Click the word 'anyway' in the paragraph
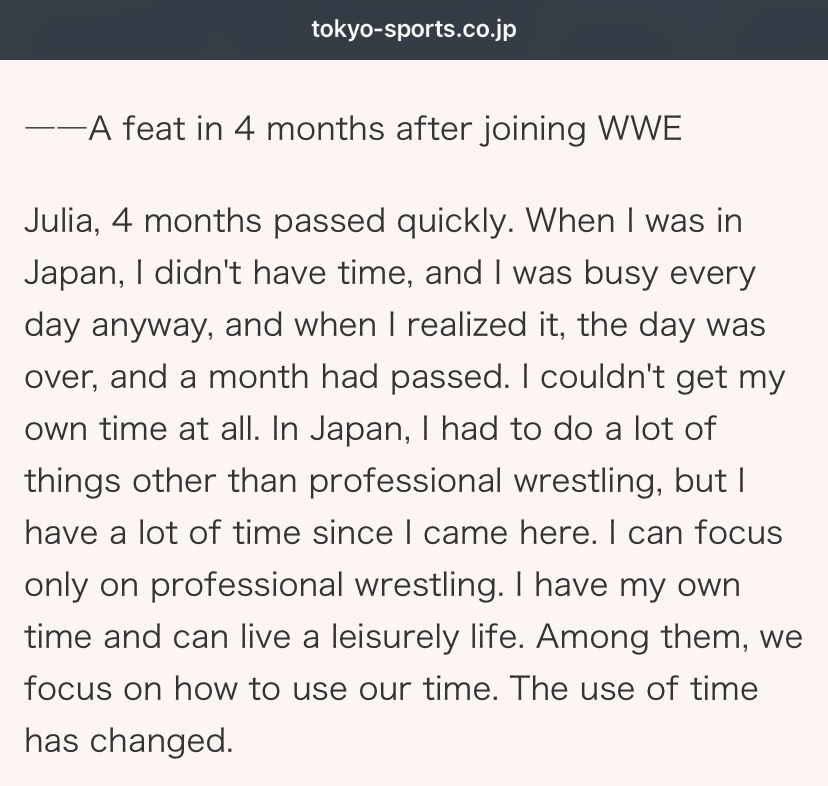Viewport: 828px width, 786px height. pos(148,326)
